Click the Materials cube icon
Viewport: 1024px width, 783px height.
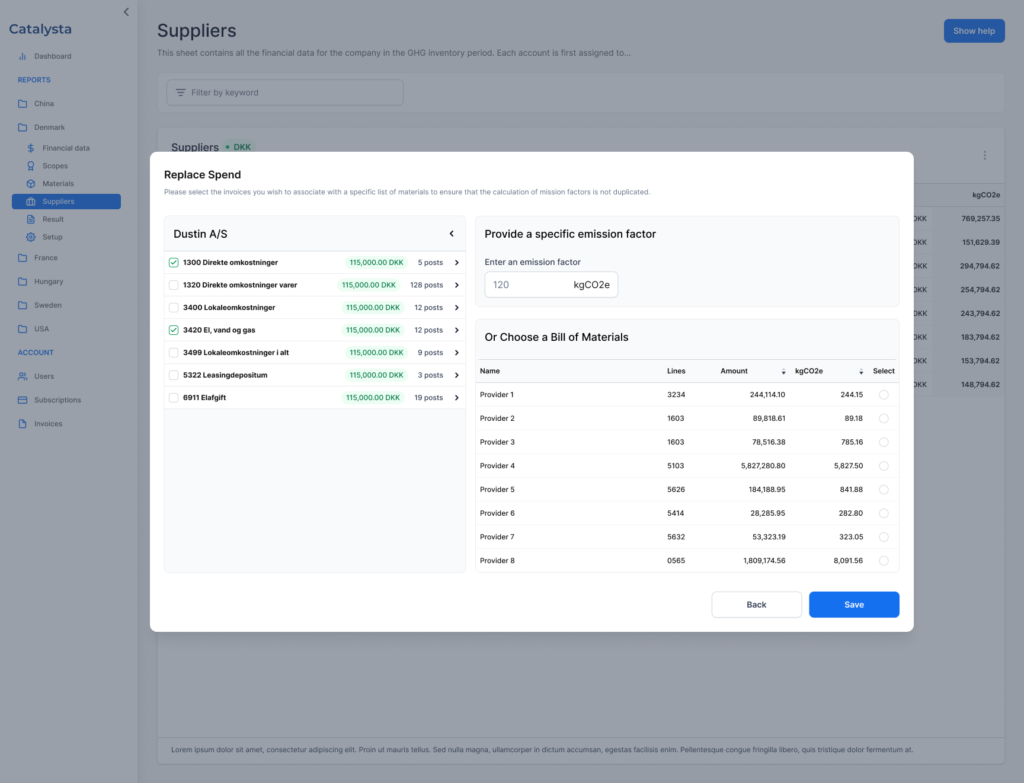tap(31, 184)
